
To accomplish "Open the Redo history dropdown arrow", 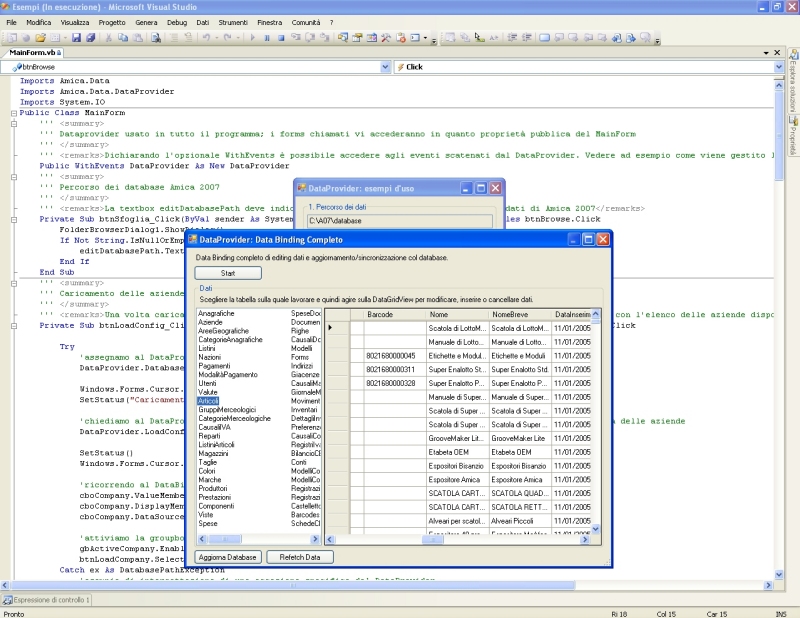I will point(238,38).
